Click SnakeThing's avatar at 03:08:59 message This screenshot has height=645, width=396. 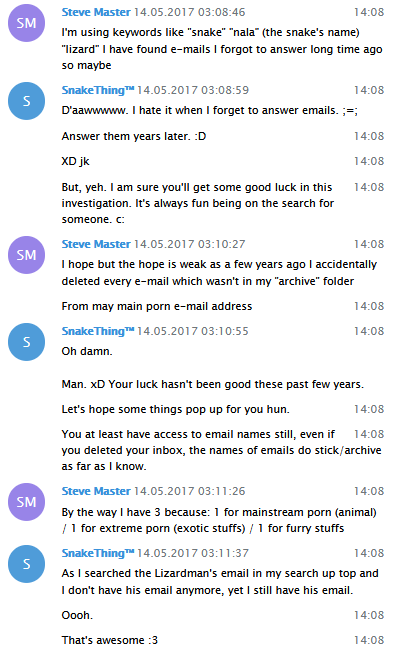(26, 101)
